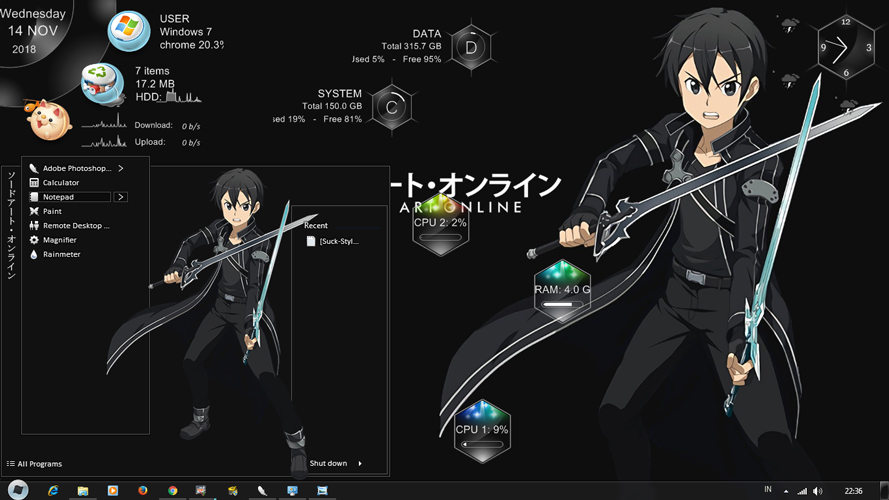Launch Internet Explorer from taskbar
The image size is (889, 500).
53,490
